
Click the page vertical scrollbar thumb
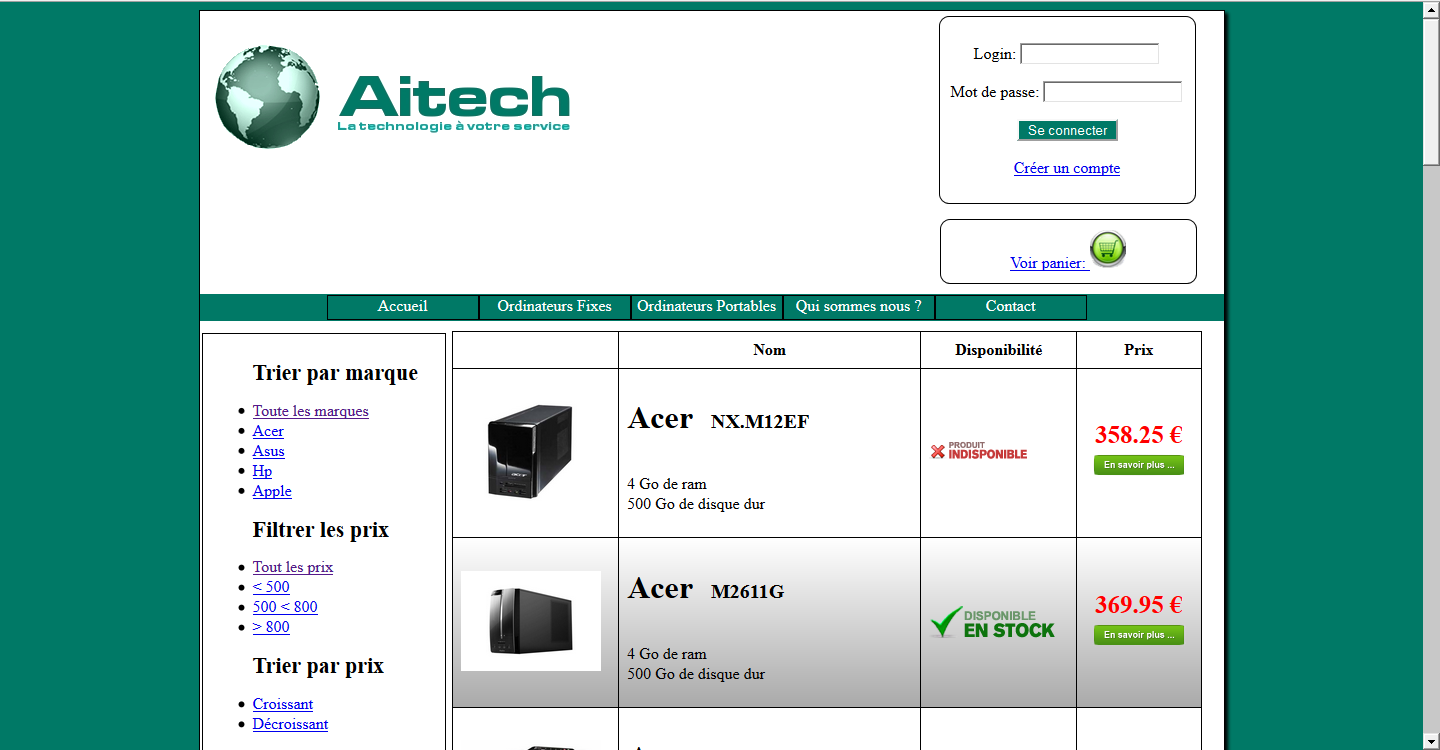tap(1431, 90)
